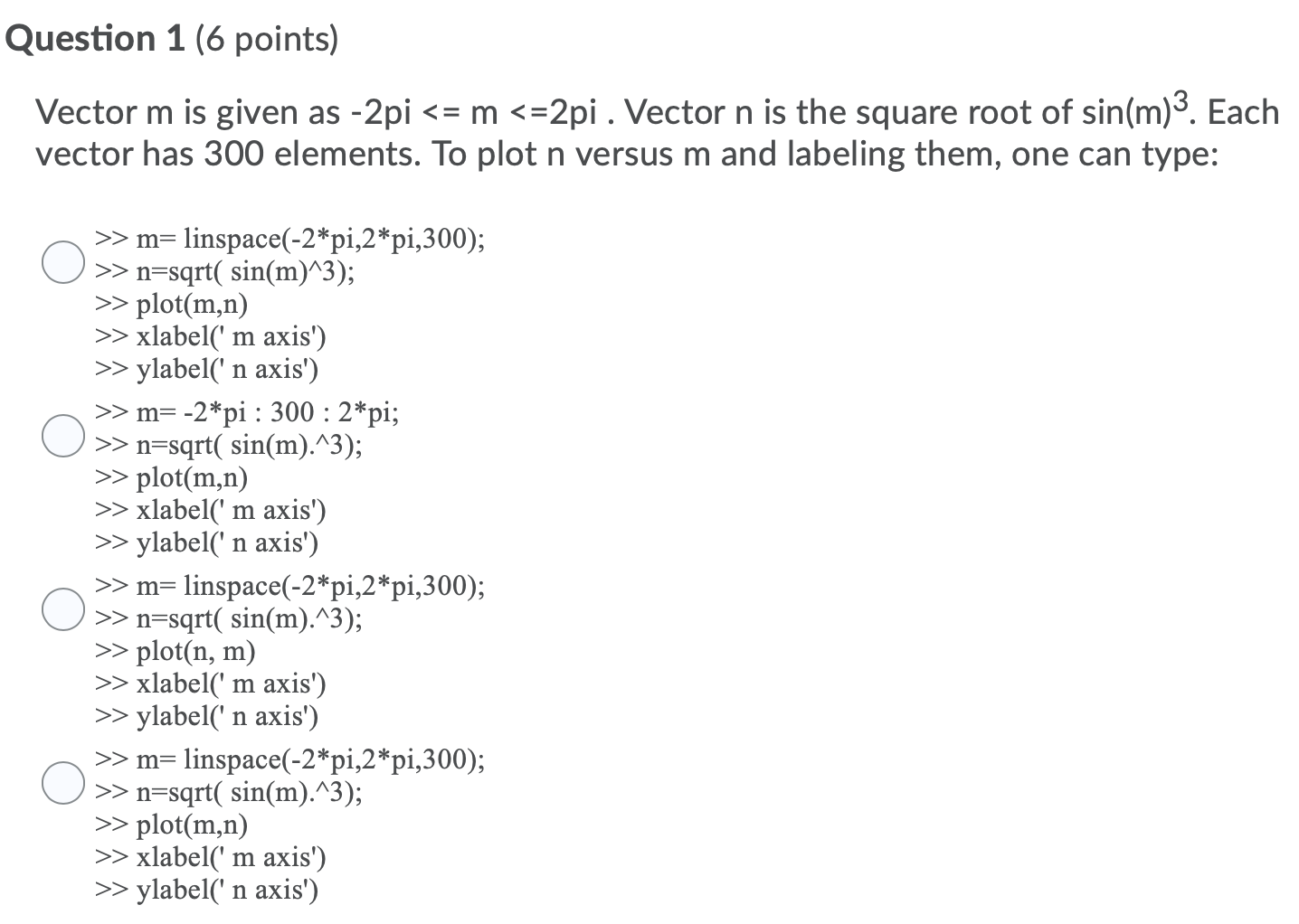
Task: Click the last option's 'plot(m,n)' line
Action: [x=173, y=825]
